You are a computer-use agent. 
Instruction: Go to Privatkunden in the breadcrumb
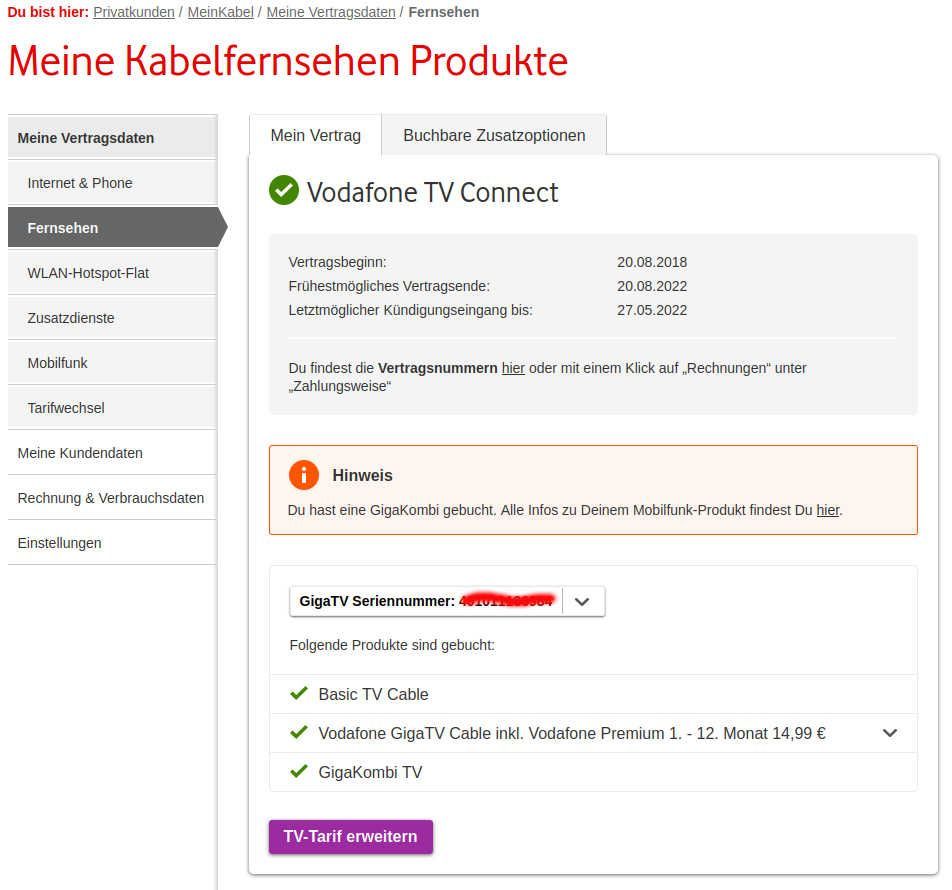click(x=134, y=12)
